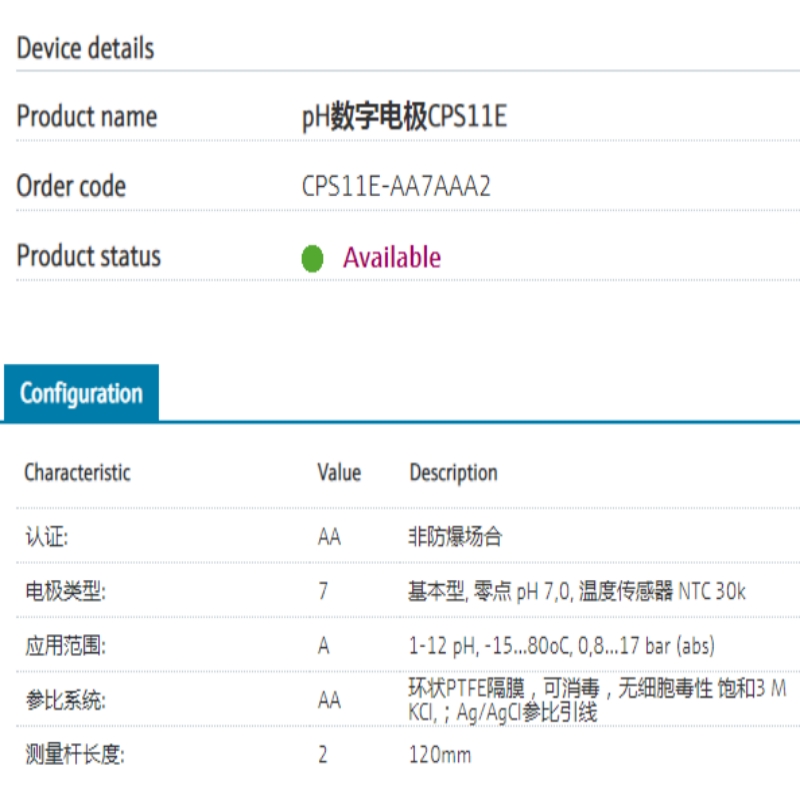Click the Value column header
This screenshot has height=800, width=800.
(339, 472)
